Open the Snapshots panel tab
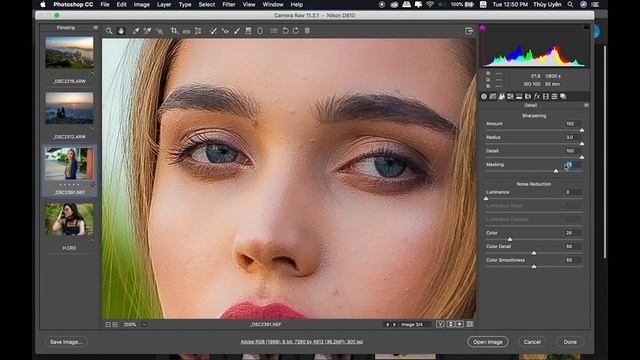This screenshot has width=640, height=360. click(563, 97)
